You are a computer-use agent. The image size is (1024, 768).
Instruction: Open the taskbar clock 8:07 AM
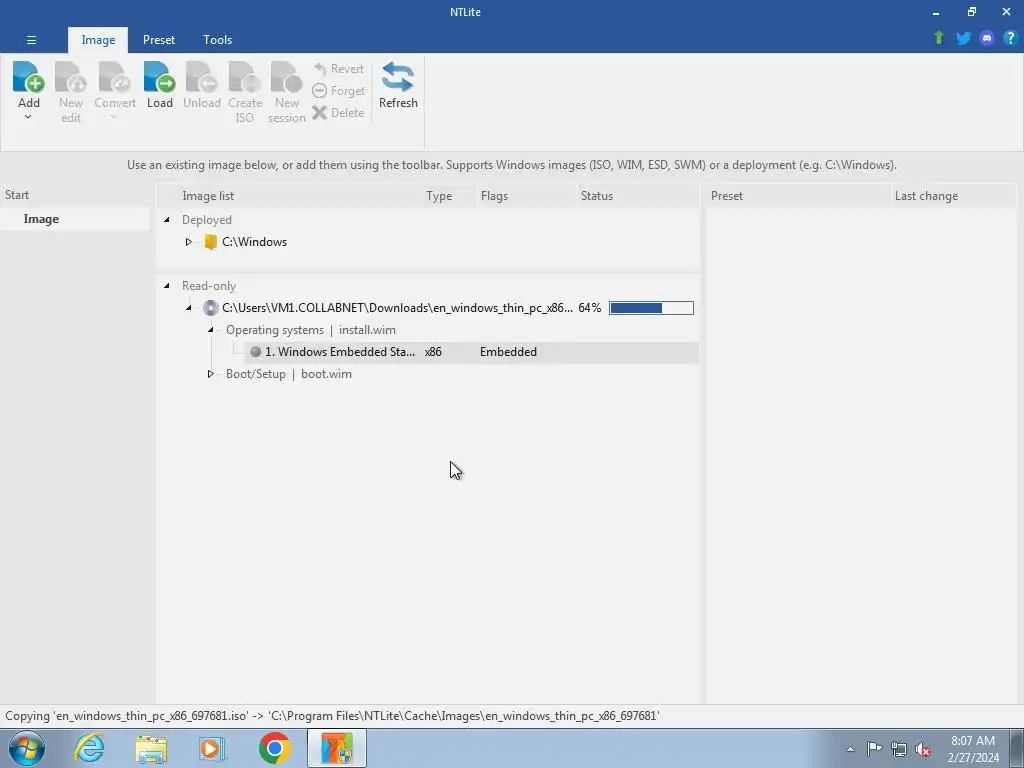(973, 749)
